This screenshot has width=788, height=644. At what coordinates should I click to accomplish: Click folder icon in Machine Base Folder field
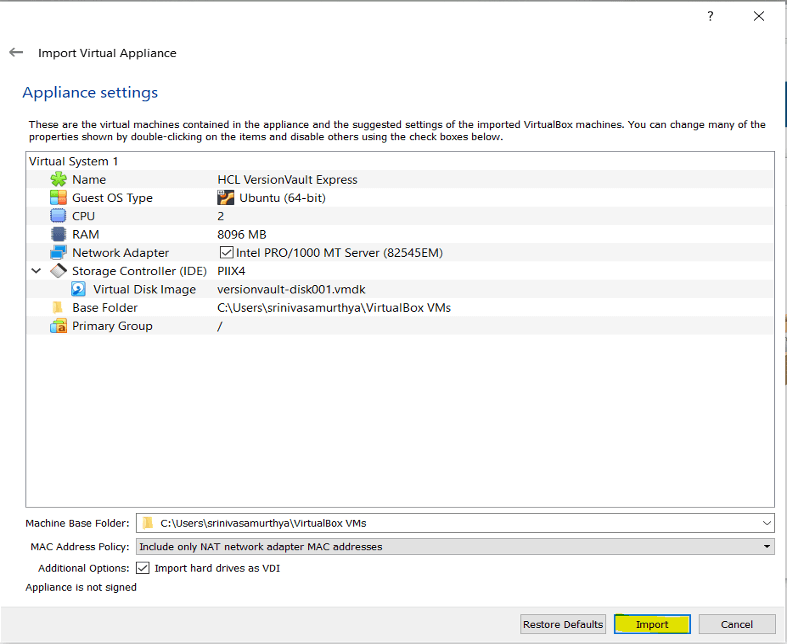tap(148, 523)
